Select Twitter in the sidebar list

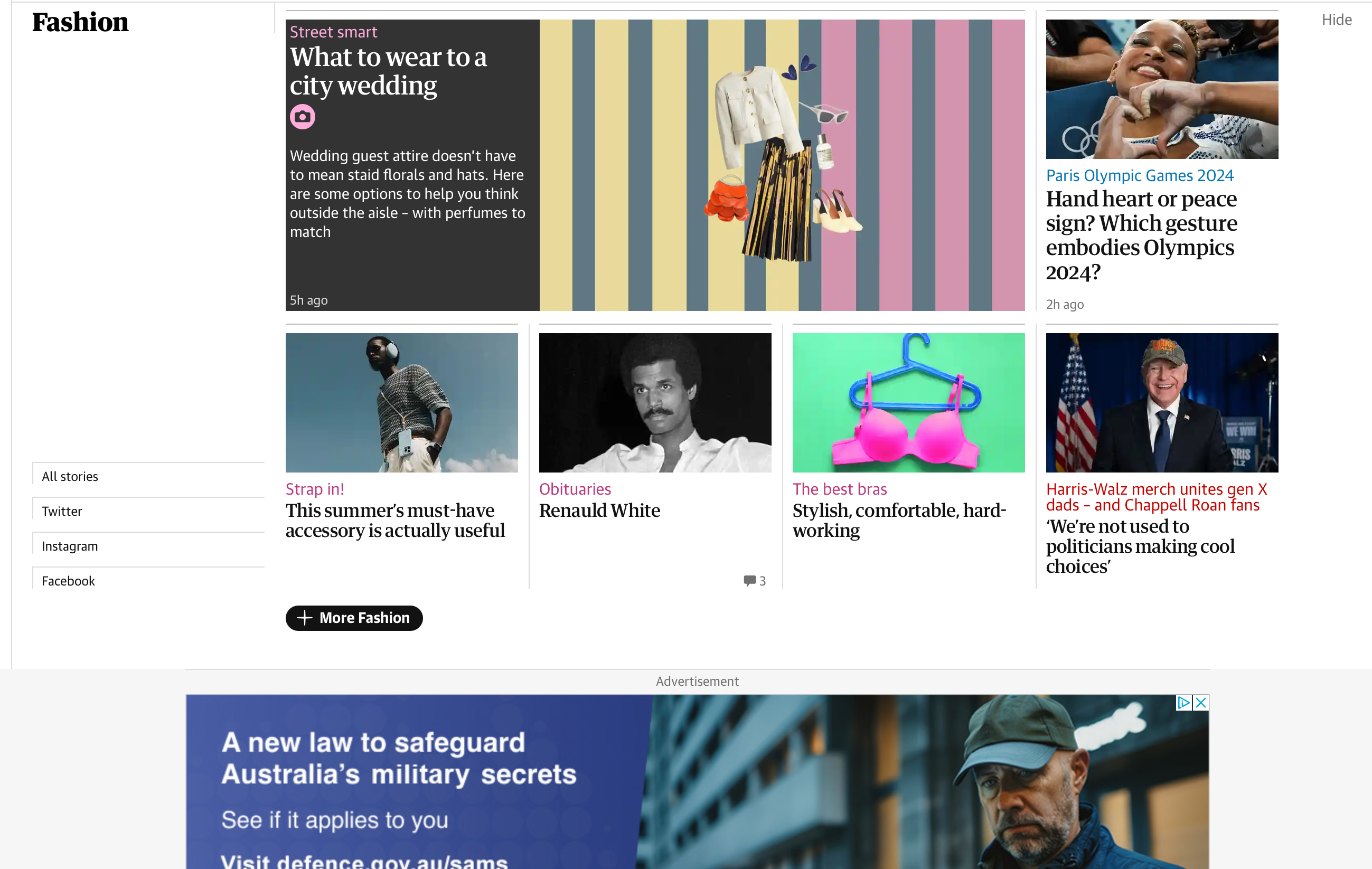(x=62, y=512)
